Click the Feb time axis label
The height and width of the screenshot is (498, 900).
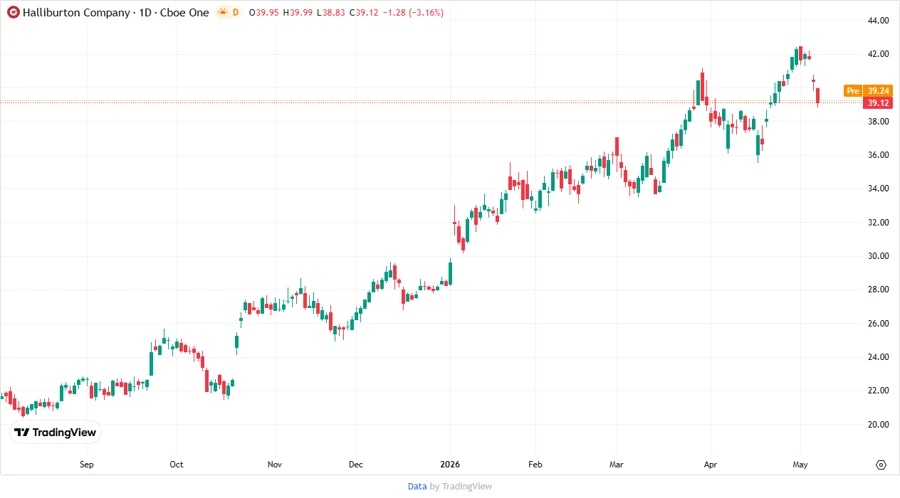click(535, 464)
